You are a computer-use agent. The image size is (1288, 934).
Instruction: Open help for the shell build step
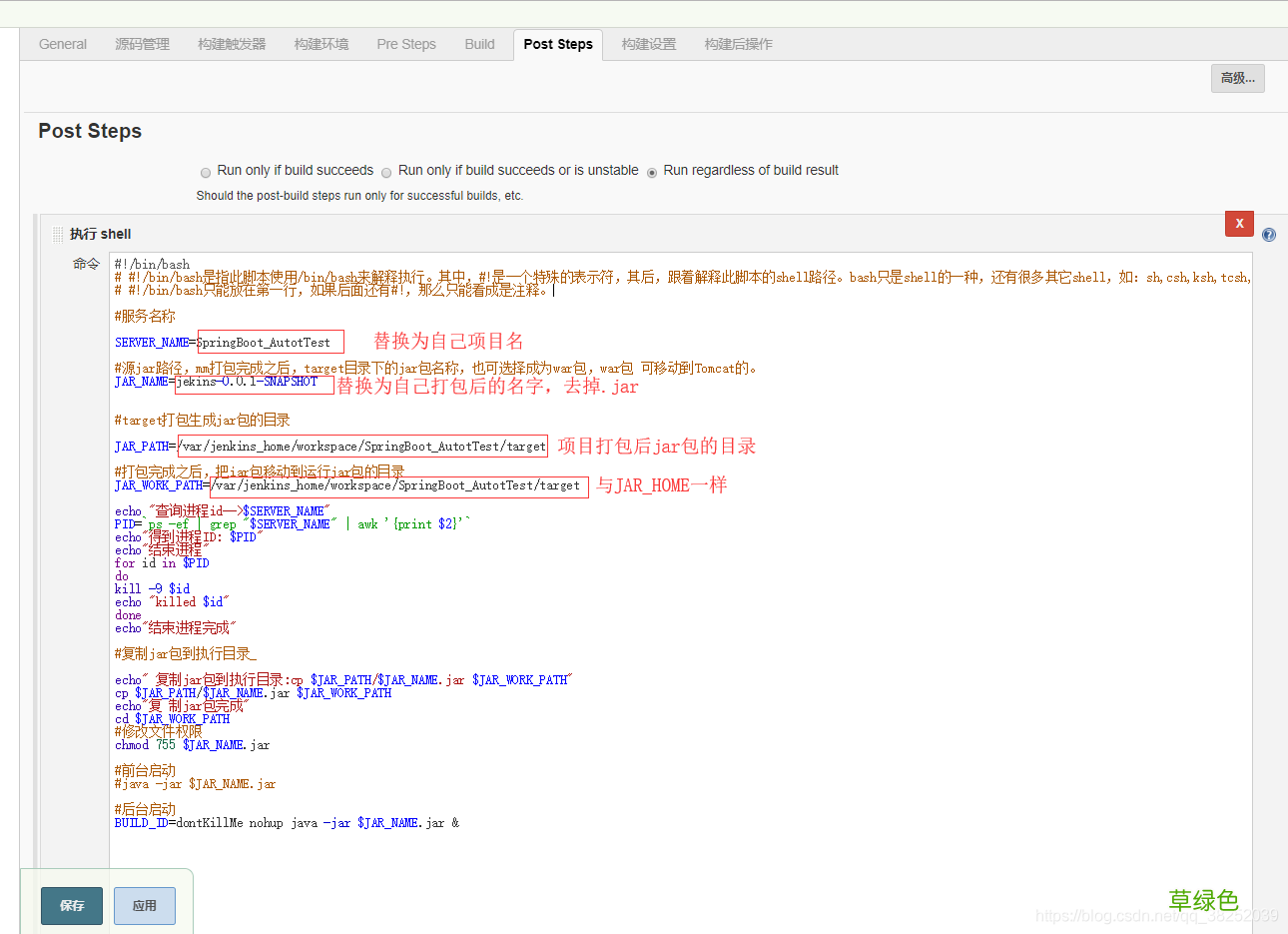tap(1269, 234)
